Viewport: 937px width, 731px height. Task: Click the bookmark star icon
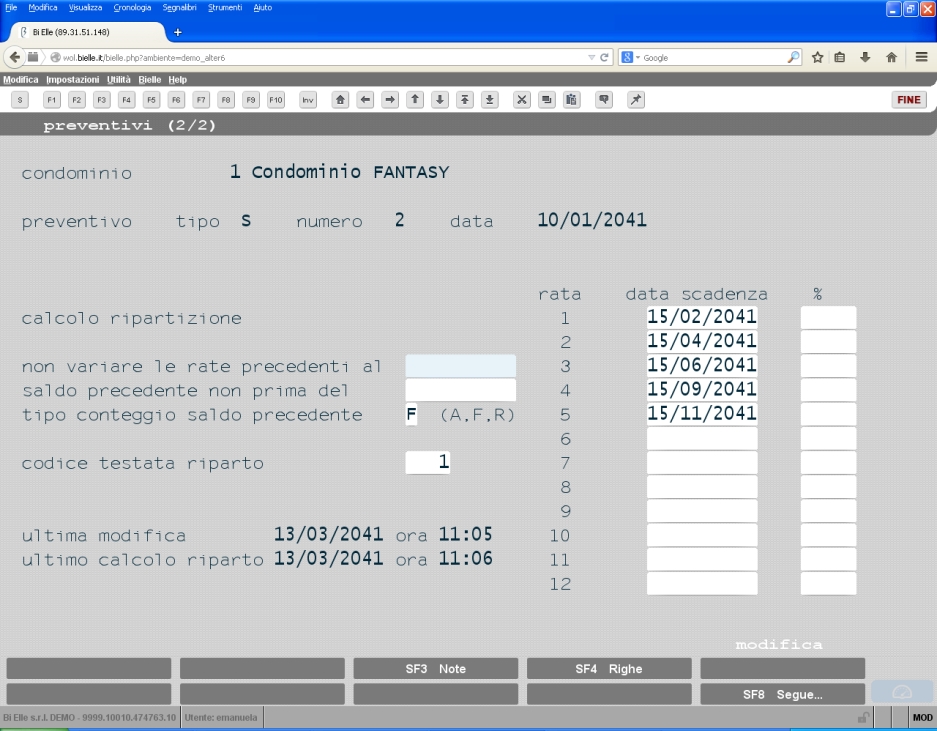(x=817, y=57)
